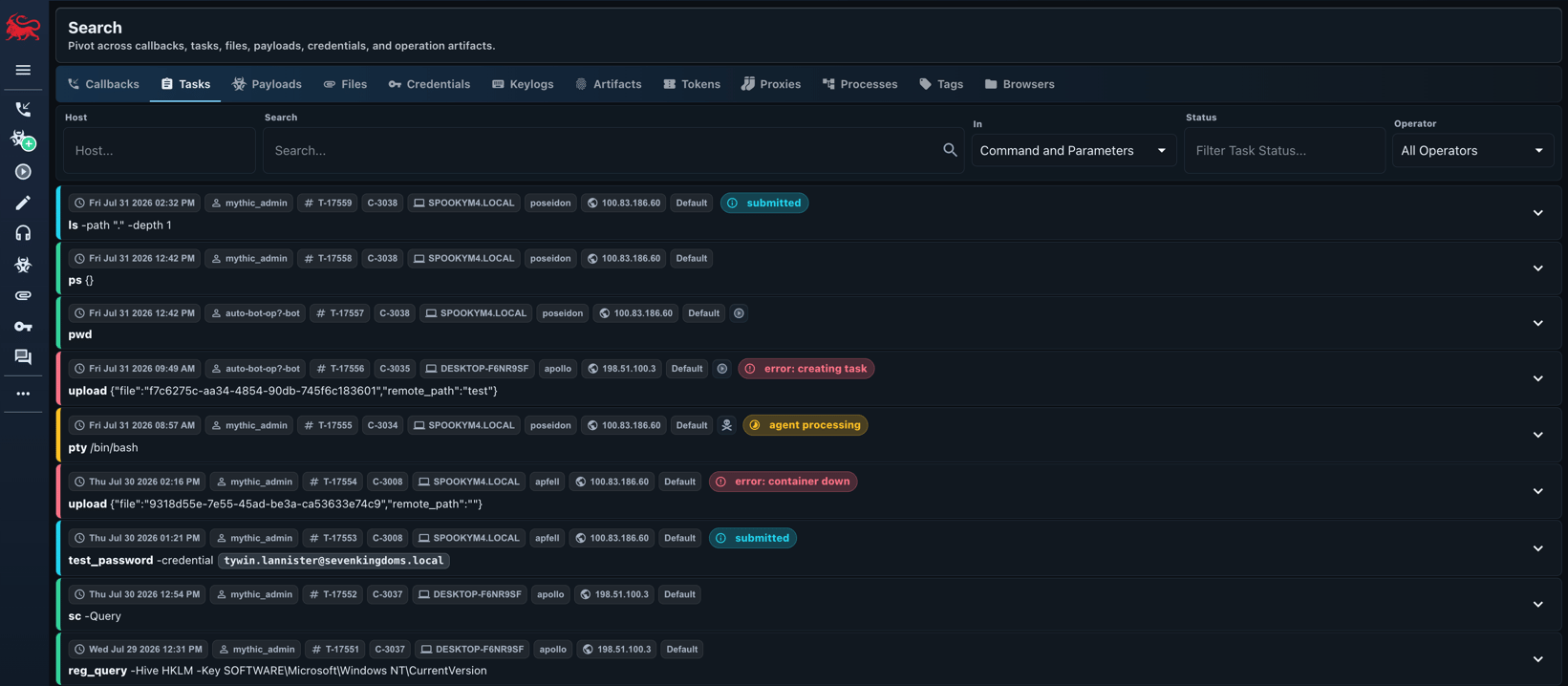Expand the ps {} task row
The image size is (1568, 686).
pos(1537,268)
